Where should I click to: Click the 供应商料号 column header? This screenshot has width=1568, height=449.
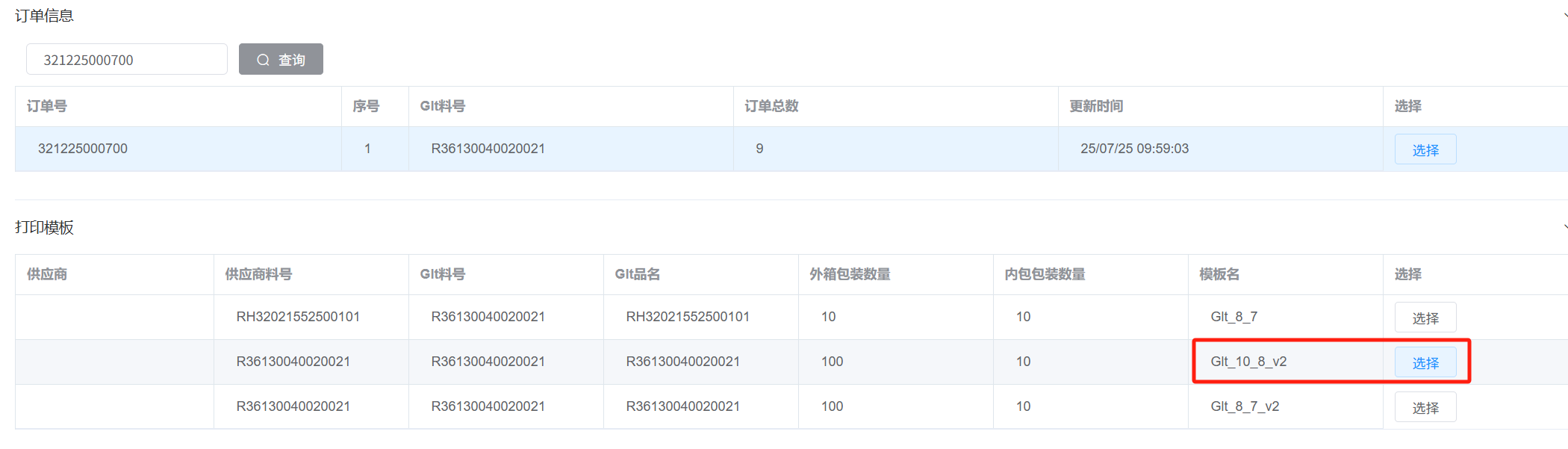258,274
